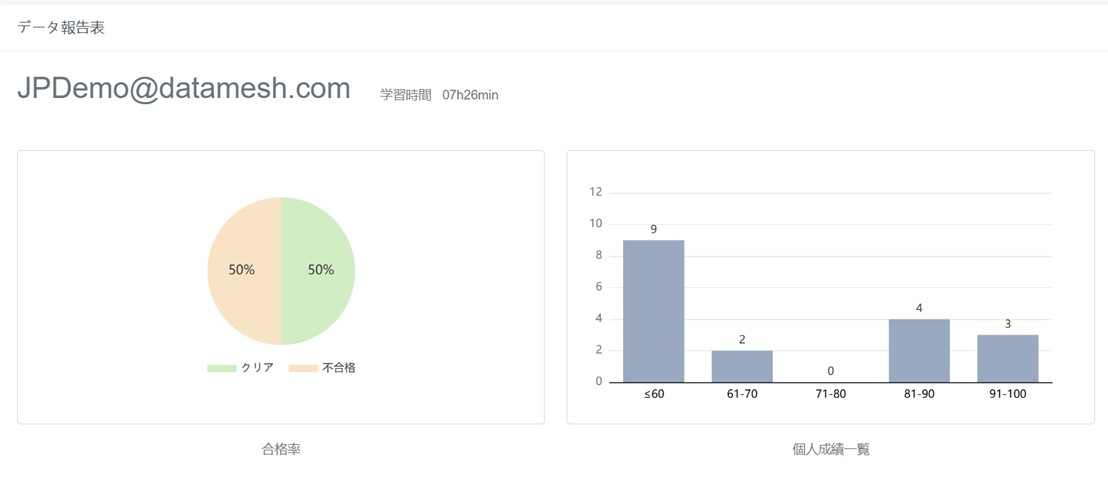1108x497 pixels.
Task: Click the 個人成績一覧 chart caption
Action: pos(830,450)
